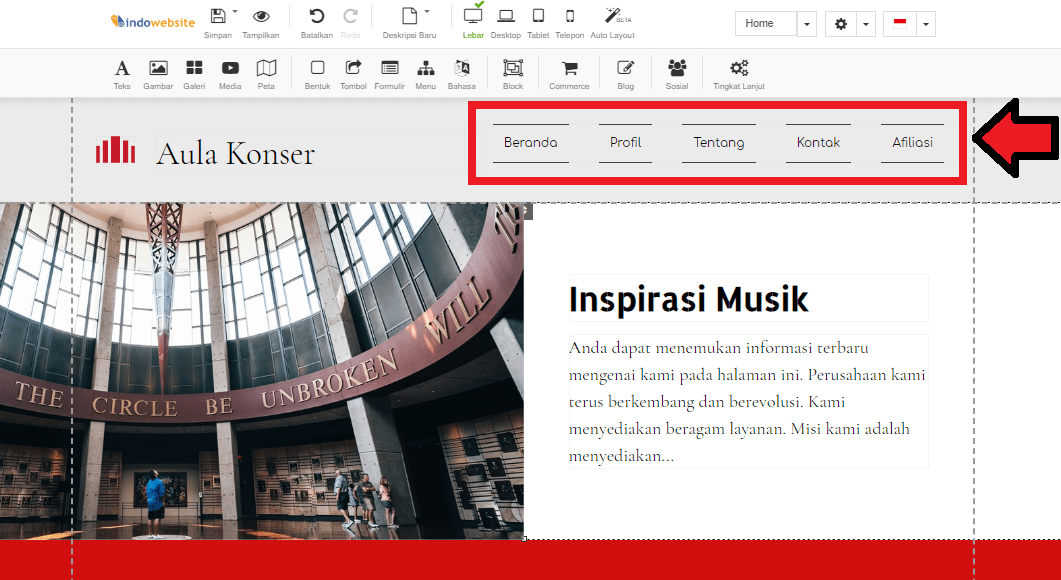Screen dimensions: 1061x580
Task: Open the Beranda navigation menu item
Action: (x=531, y=143)
